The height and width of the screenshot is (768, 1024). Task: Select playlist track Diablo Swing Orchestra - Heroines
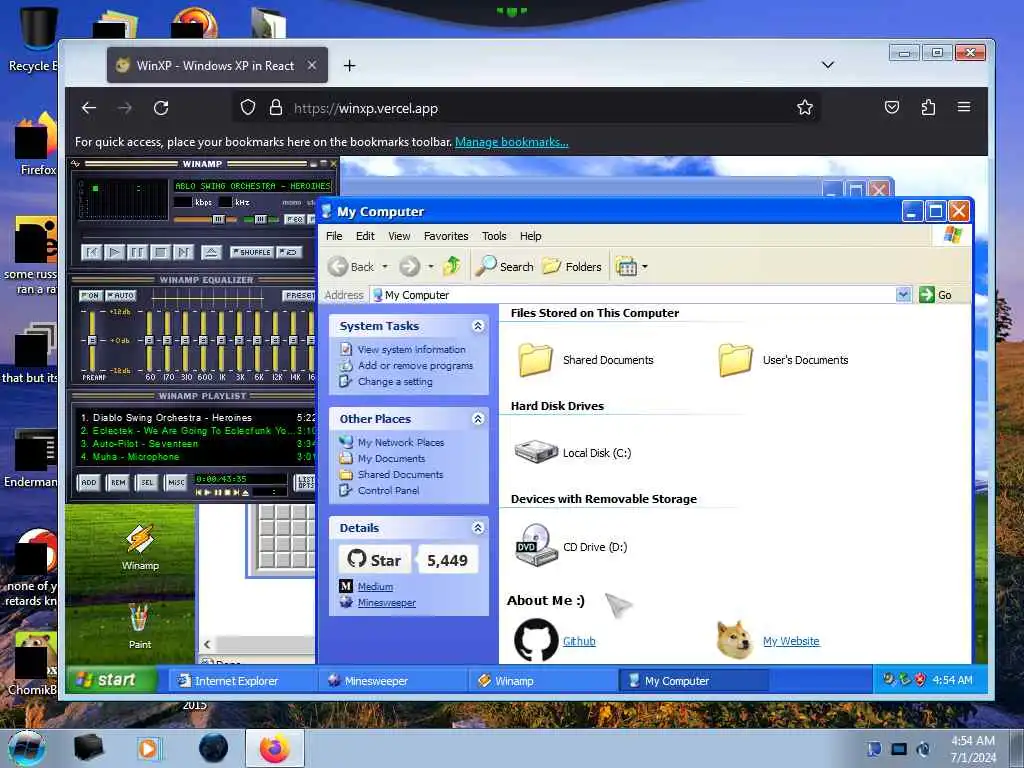pos(197,417)
